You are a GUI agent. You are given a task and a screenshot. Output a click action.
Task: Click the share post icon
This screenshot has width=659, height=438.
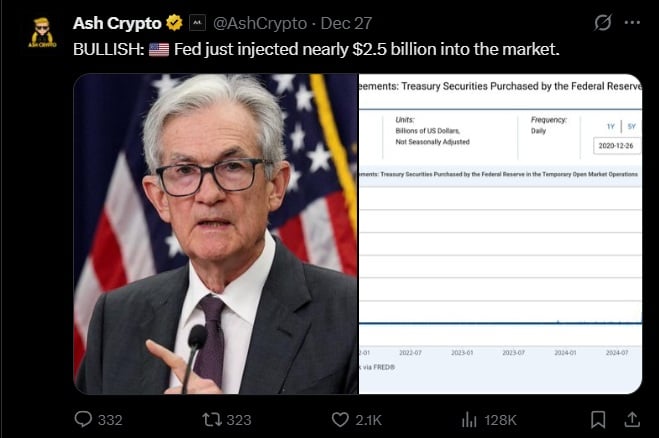point(632,419)
